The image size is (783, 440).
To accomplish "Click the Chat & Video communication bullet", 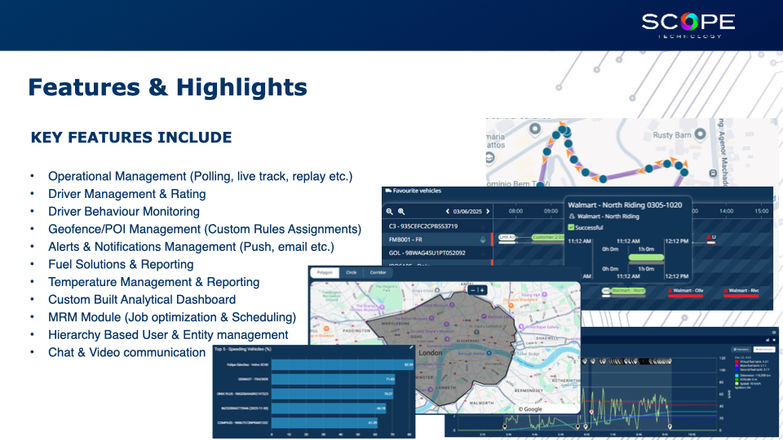I will [127, 352].
